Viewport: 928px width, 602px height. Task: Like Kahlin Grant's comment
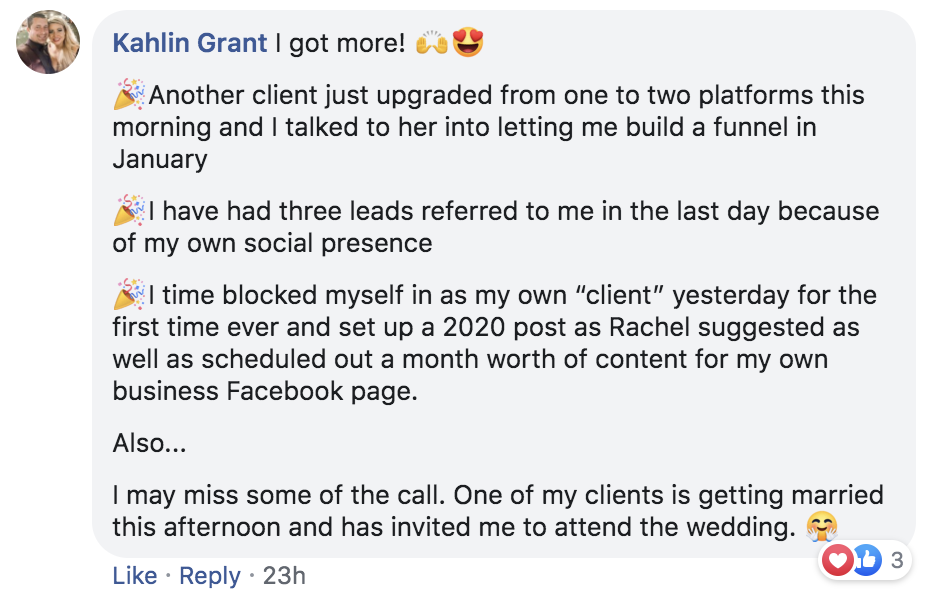[x=134, y=576]
